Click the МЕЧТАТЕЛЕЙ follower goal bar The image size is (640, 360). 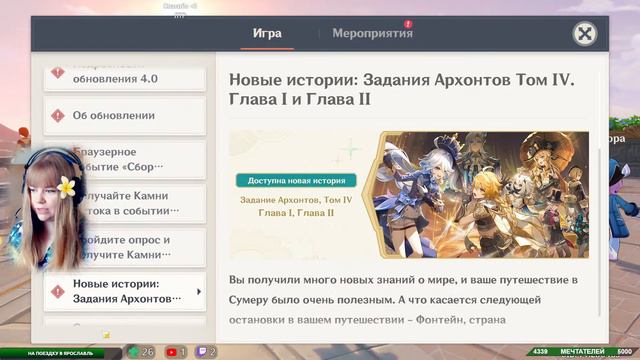tap(583, 352)
